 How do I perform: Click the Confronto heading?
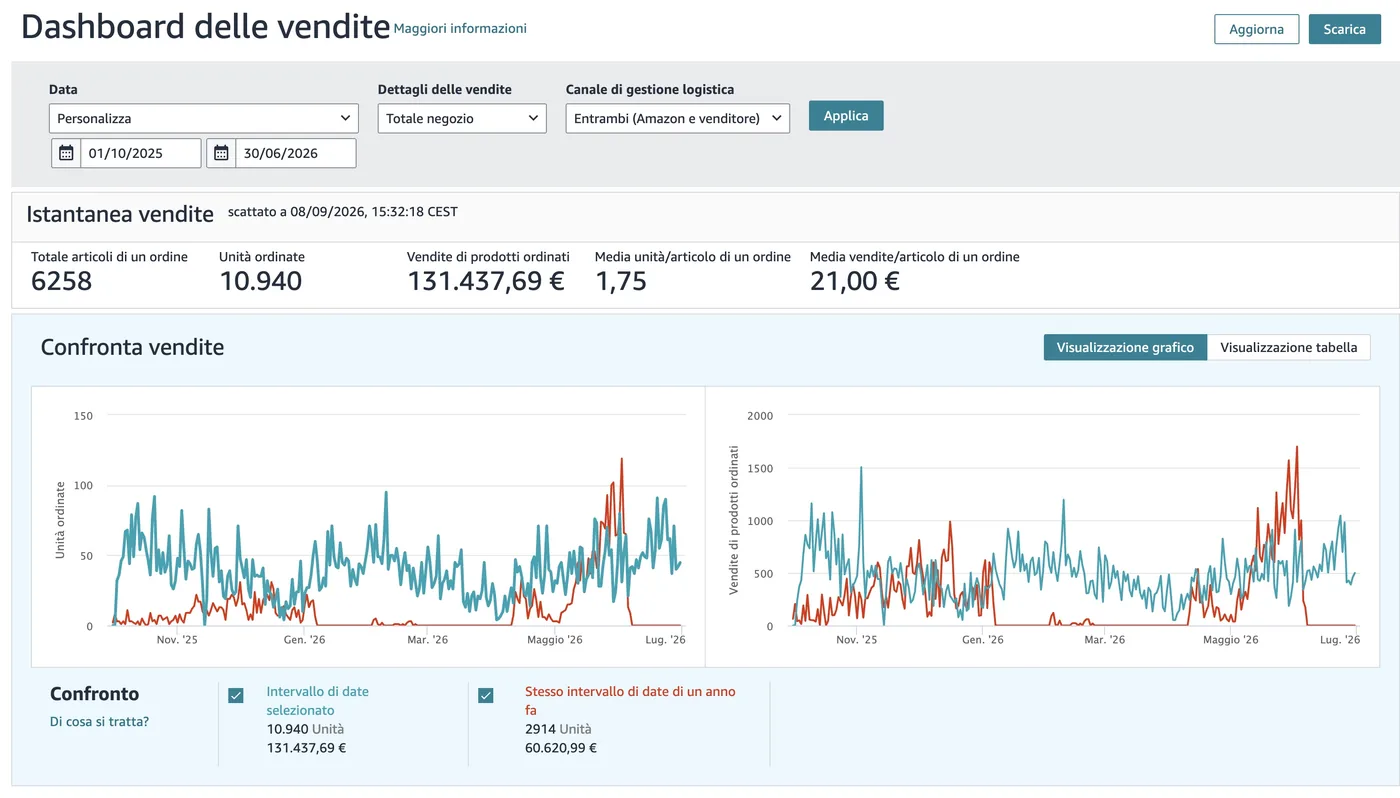pos(95,694)
